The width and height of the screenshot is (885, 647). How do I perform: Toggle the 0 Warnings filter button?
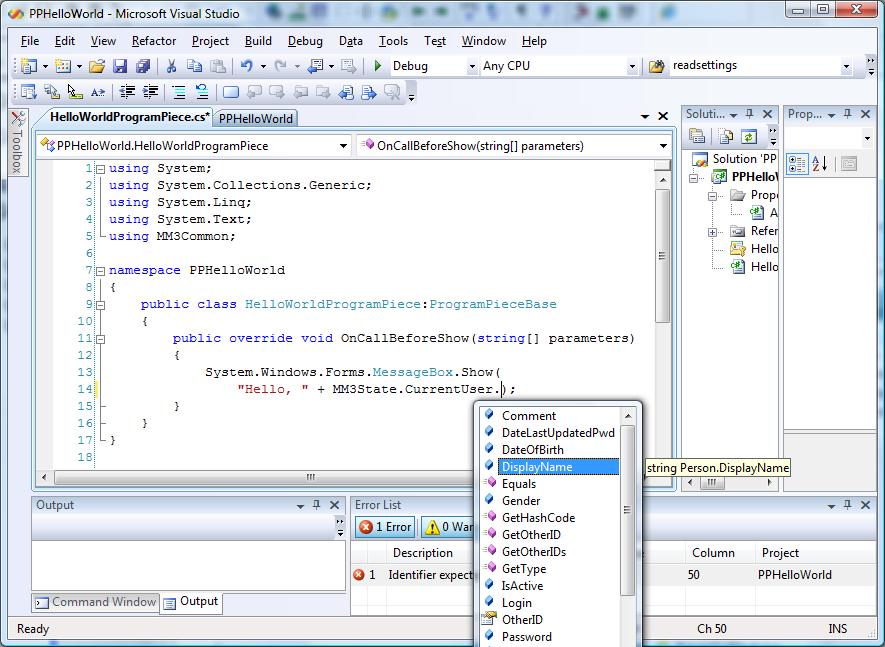pyautogui.click(x=449, y=527)
